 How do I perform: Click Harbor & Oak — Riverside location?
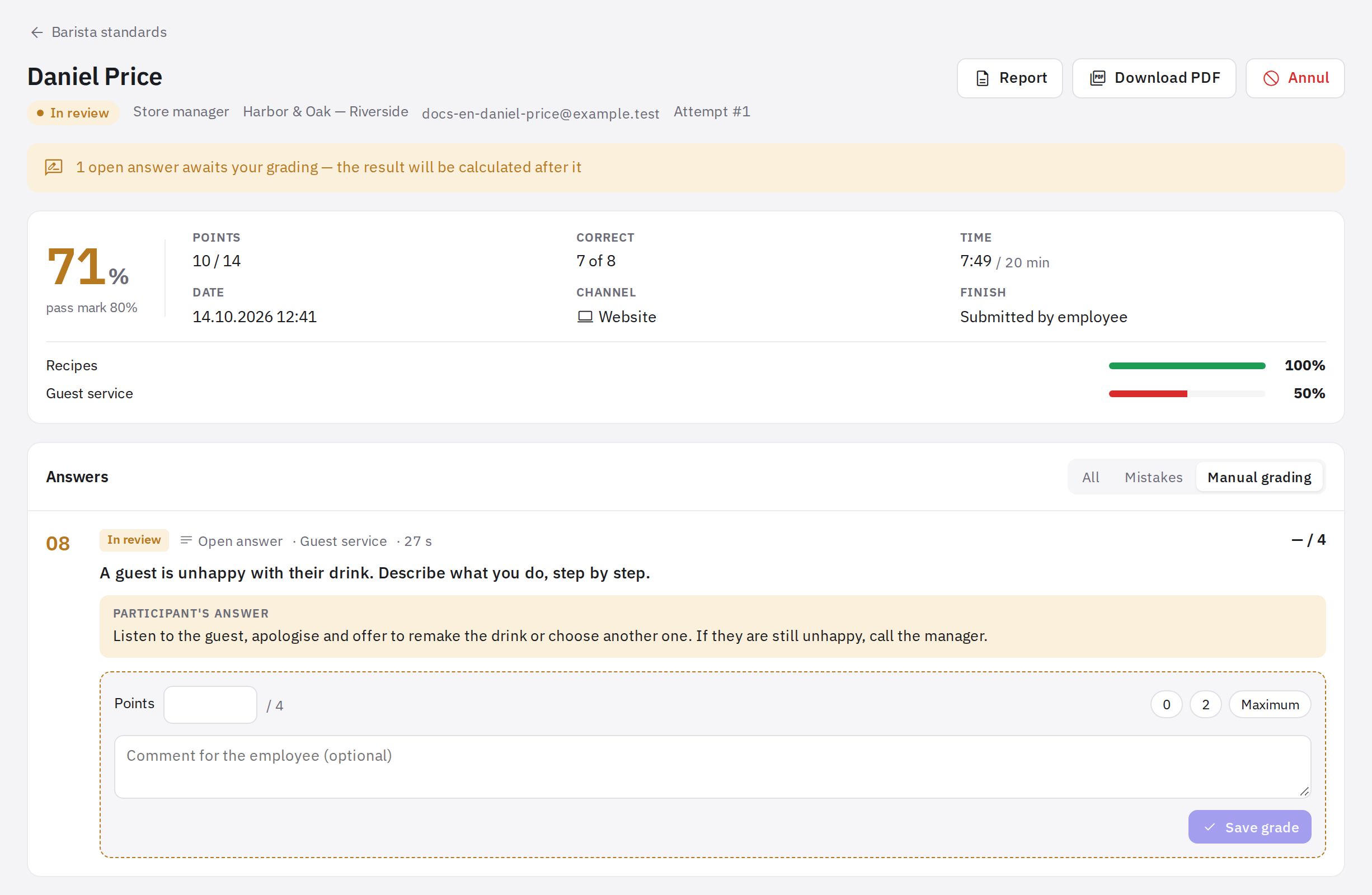point(326,112)
